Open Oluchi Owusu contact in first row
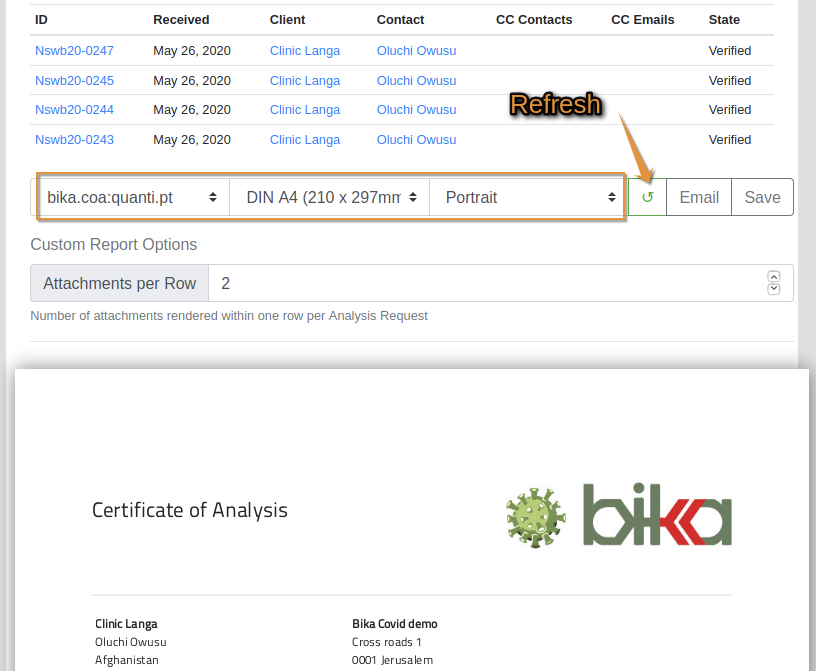 416,51
